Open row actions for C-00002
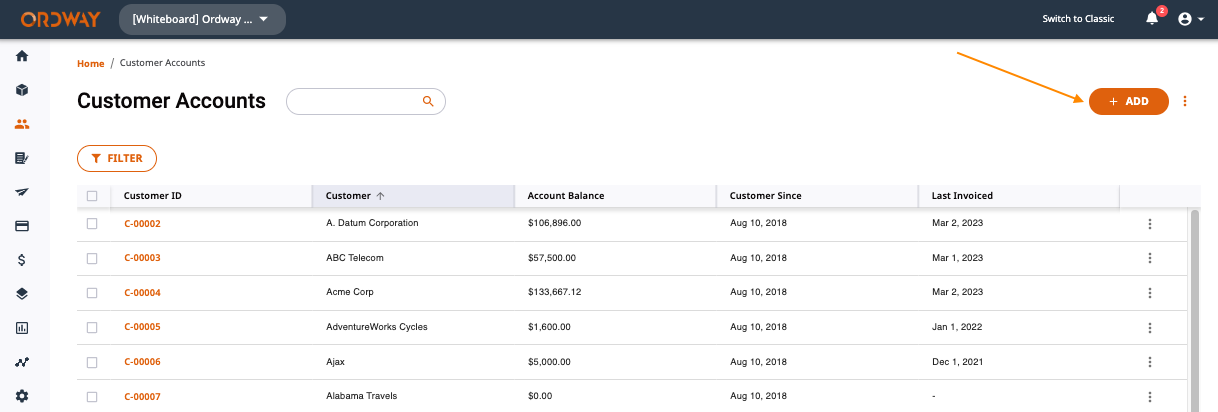1218x412 pixels. 1150,224
